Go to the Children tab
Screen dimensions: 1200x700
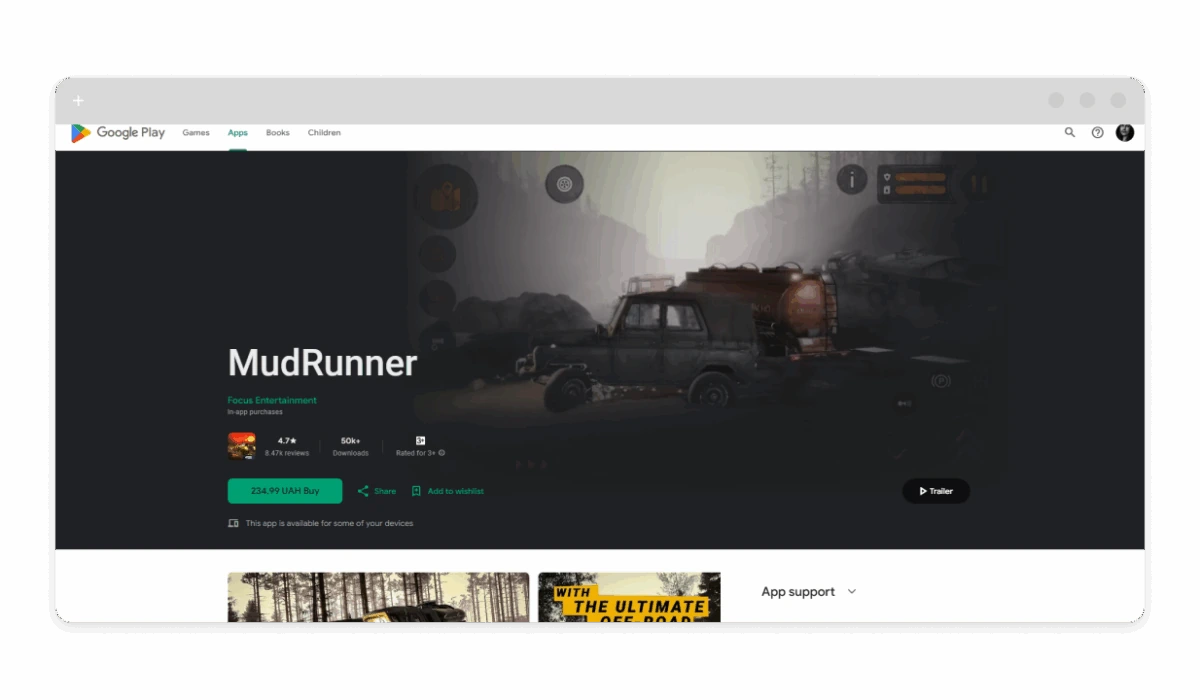click(x=324, y=133)
